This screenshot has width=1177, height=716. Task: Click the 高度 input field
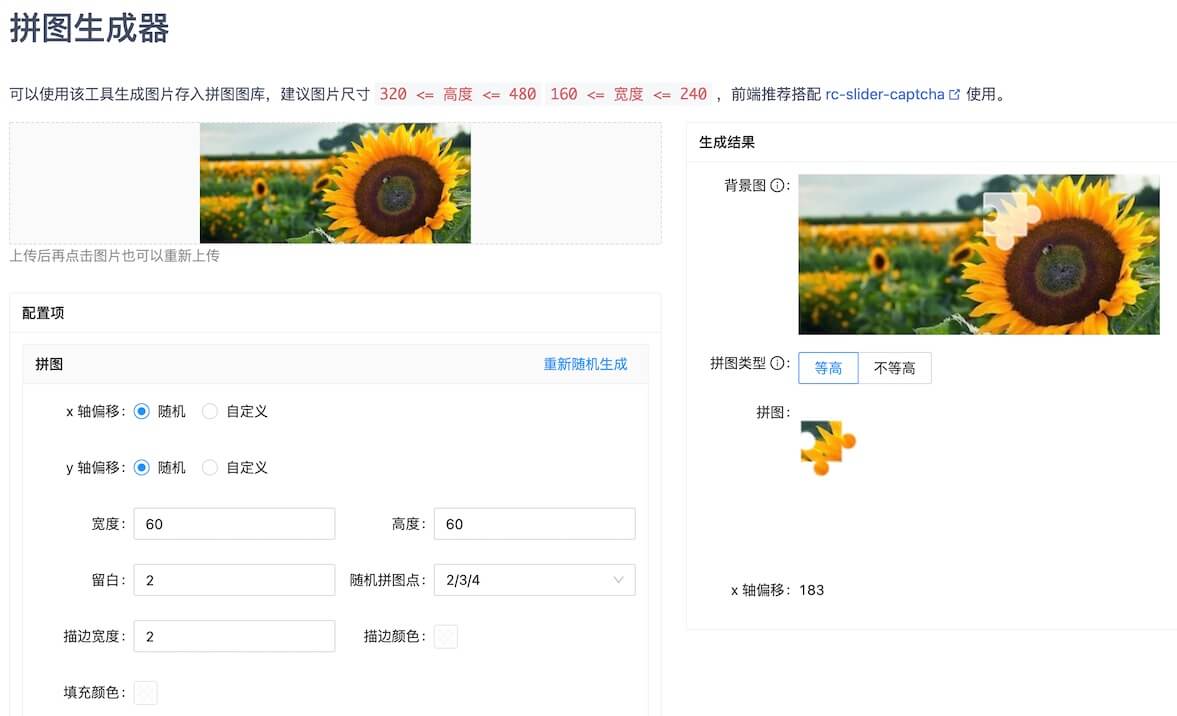pyautogui.click(x=534, y=523)
